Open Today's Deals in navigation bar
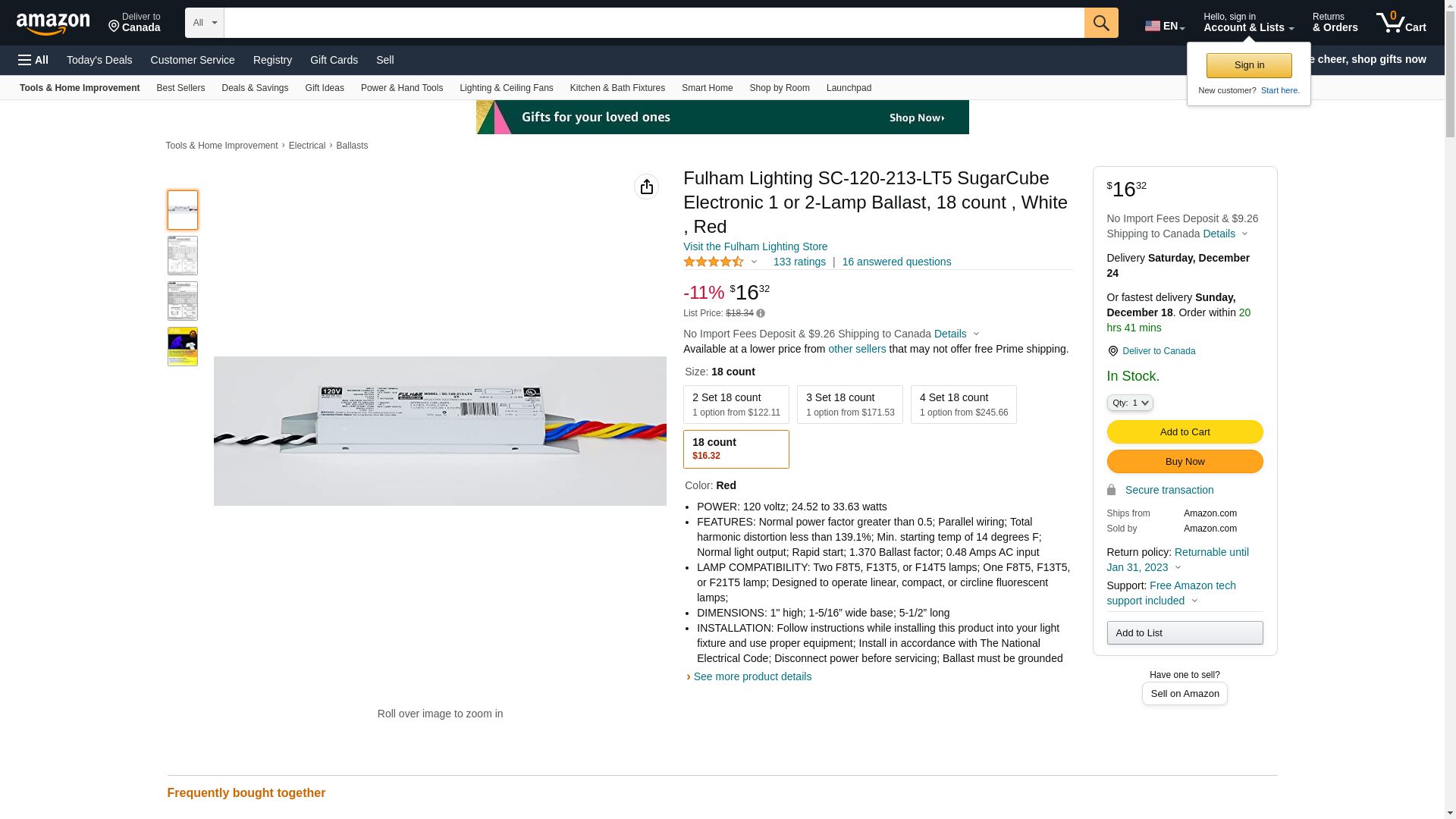The height and width of the screenshot is (819, 1456). (x=99, y=60)
